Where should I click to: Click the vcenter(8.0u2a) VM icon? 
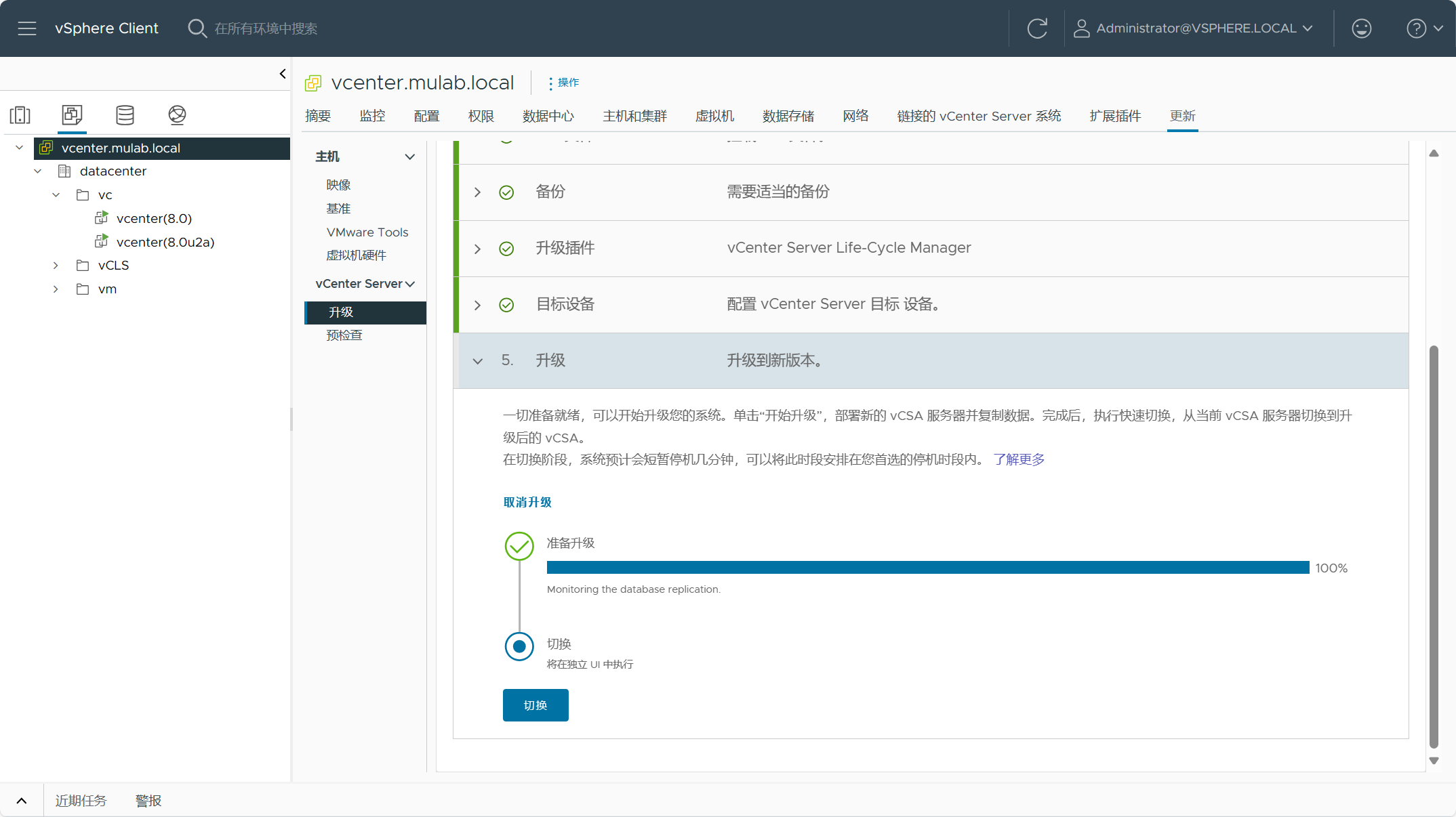(x=102, y=241)
